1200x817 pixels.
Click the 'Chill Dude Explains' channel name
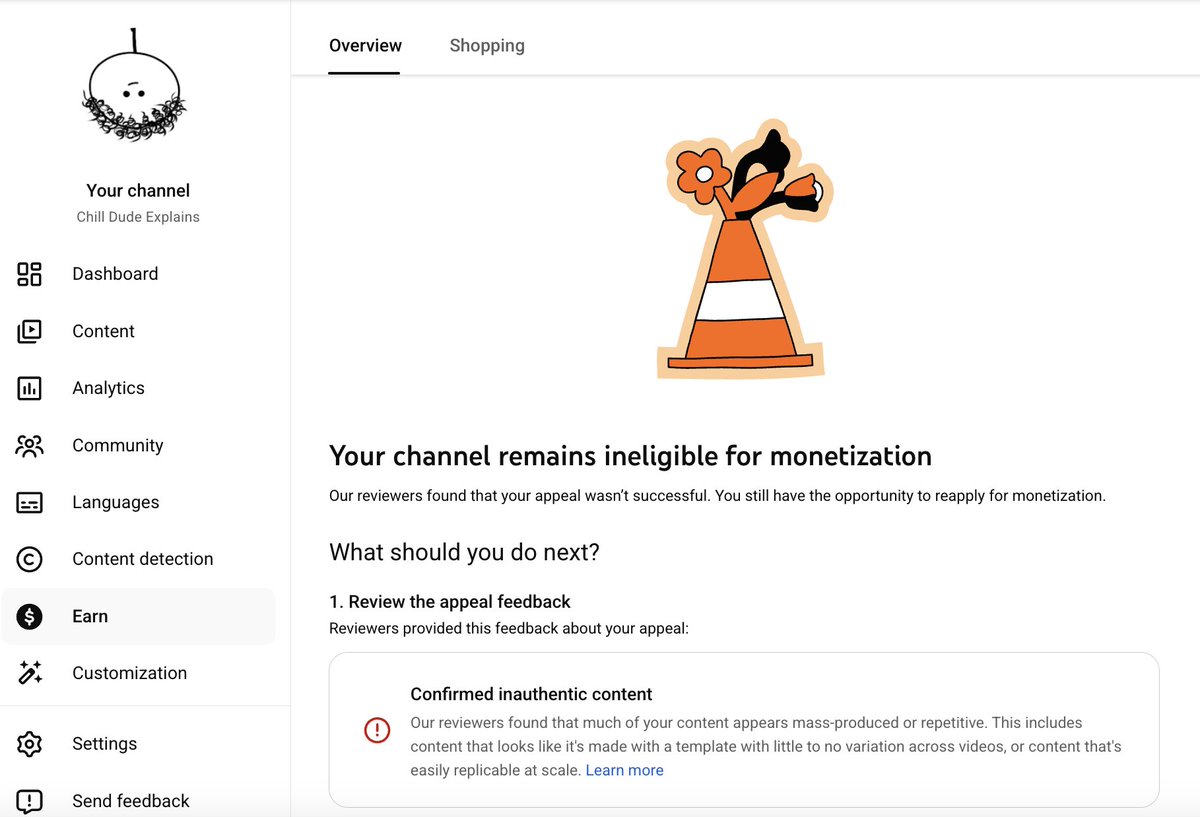(x=138, y=217)
